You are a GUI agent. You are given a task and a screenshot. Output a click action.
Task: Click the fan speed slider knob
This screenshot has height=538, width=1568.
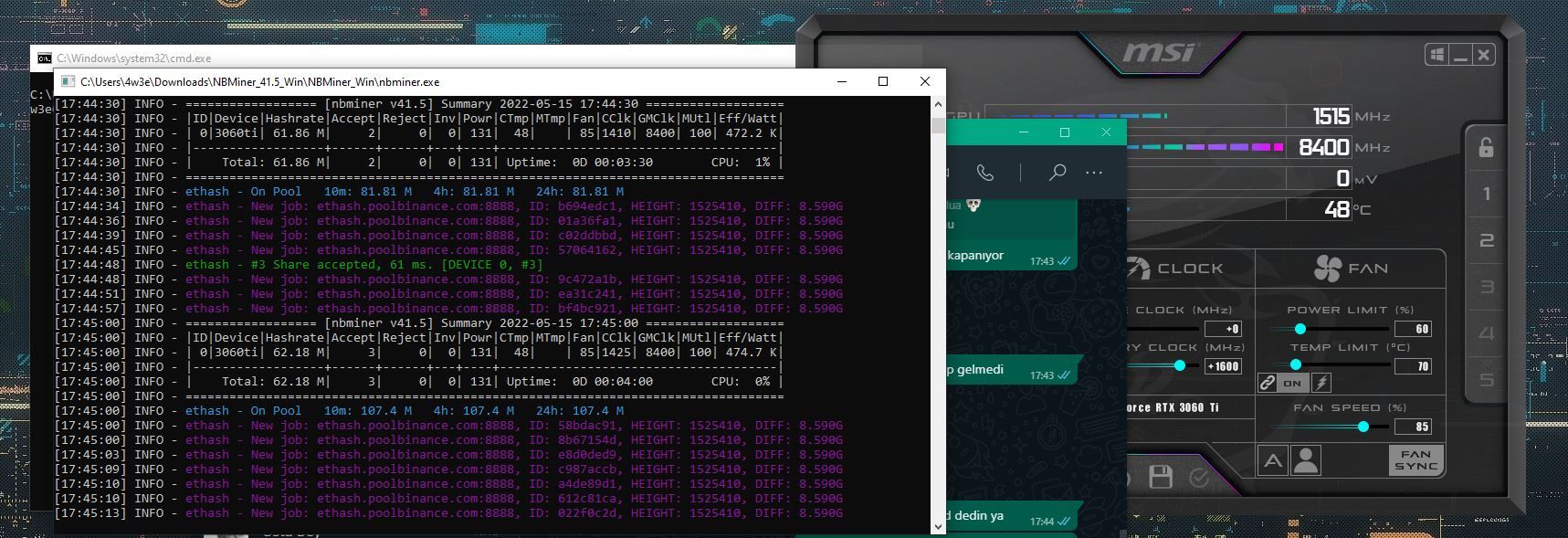1363,427
